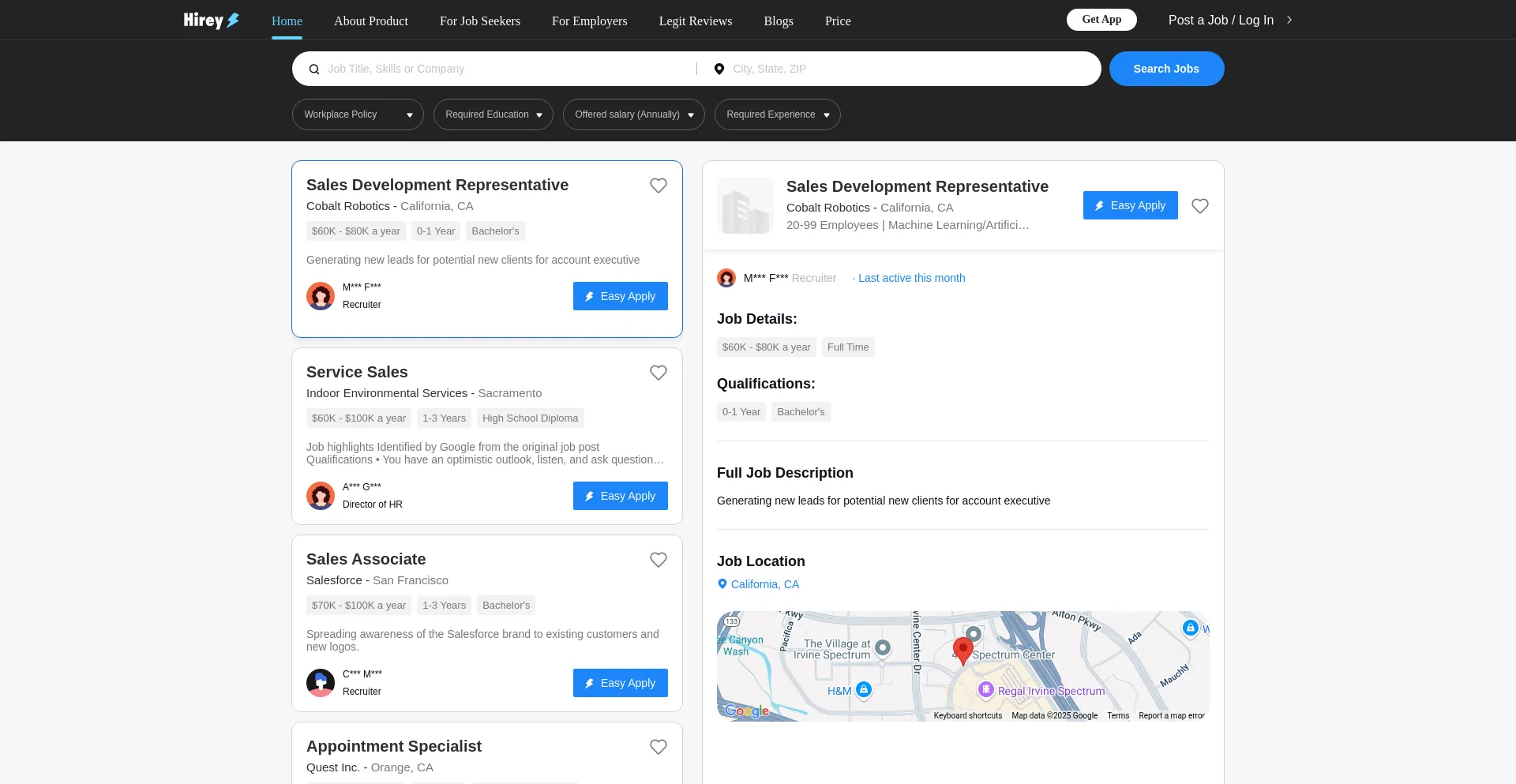Click arrow next to Post a Job / Log In

coord(1289,20)
